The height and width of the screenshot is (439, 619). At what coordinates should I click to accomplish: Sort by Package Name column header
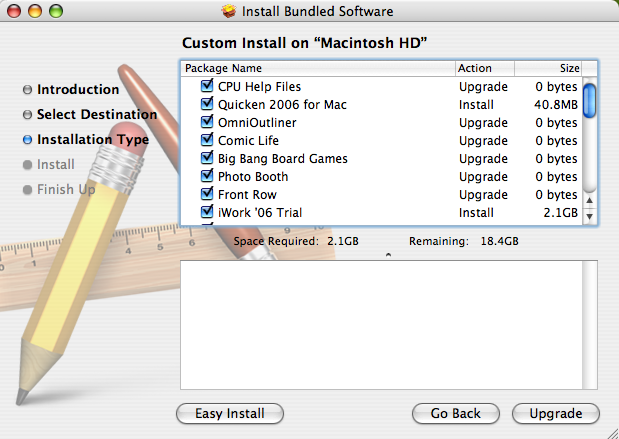point(318,68)
